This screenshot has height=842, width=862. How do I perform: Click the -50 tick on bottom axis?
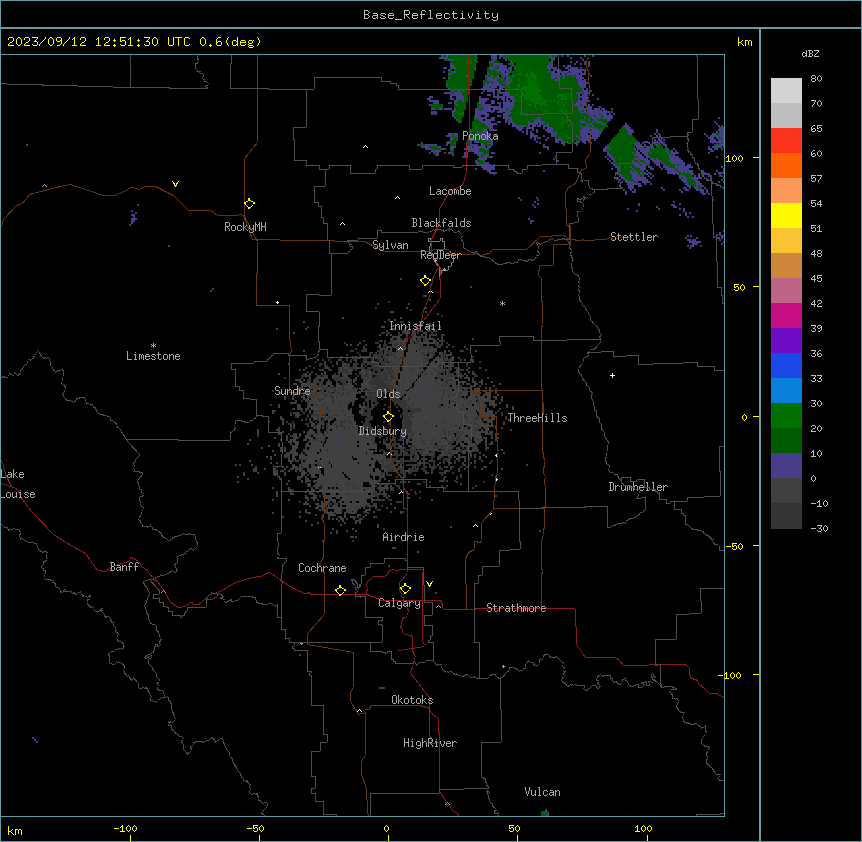coord(255,828)
